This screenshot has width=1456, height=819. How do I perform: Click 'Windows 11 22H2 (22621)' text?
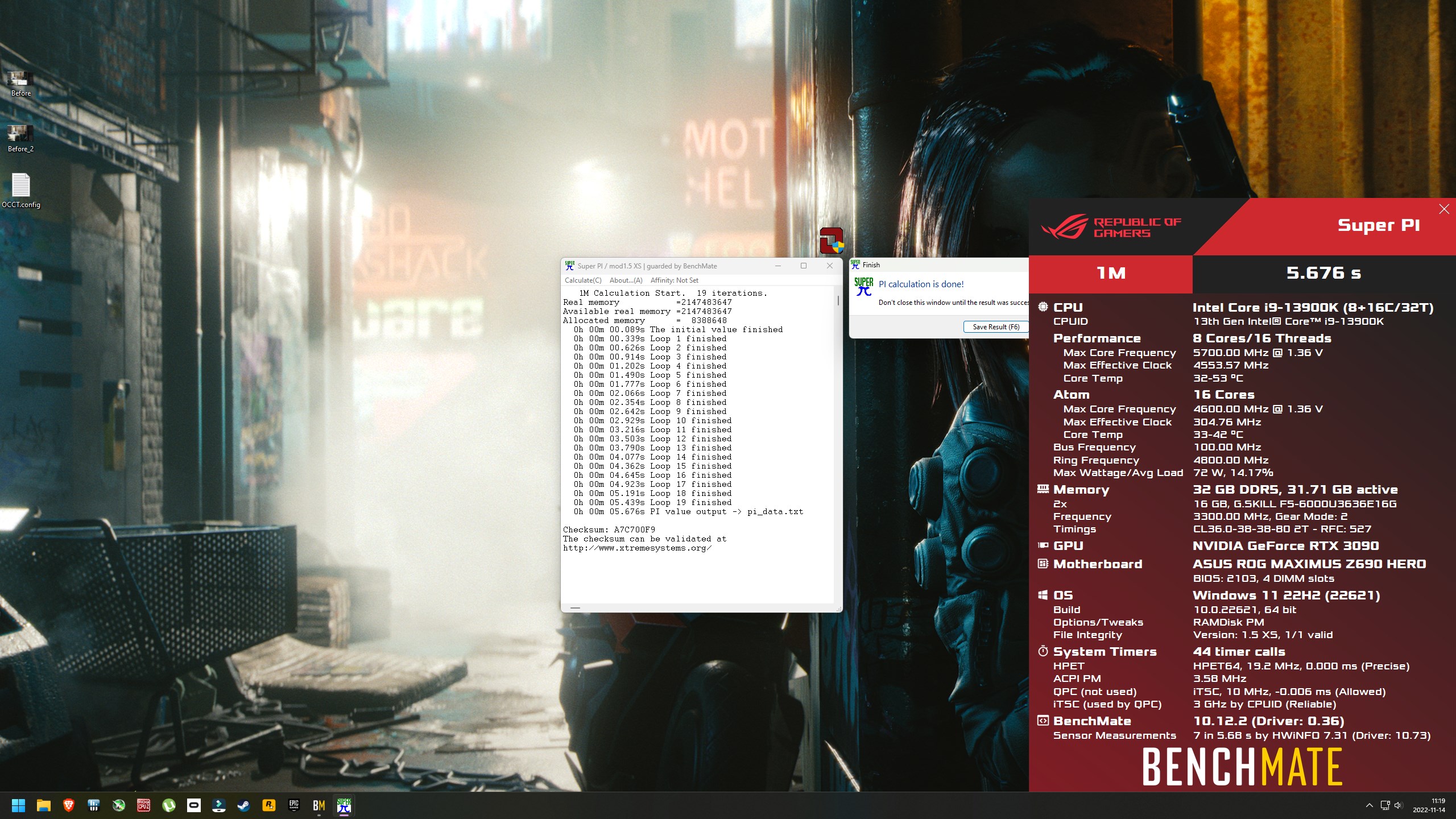point(1286,595)
